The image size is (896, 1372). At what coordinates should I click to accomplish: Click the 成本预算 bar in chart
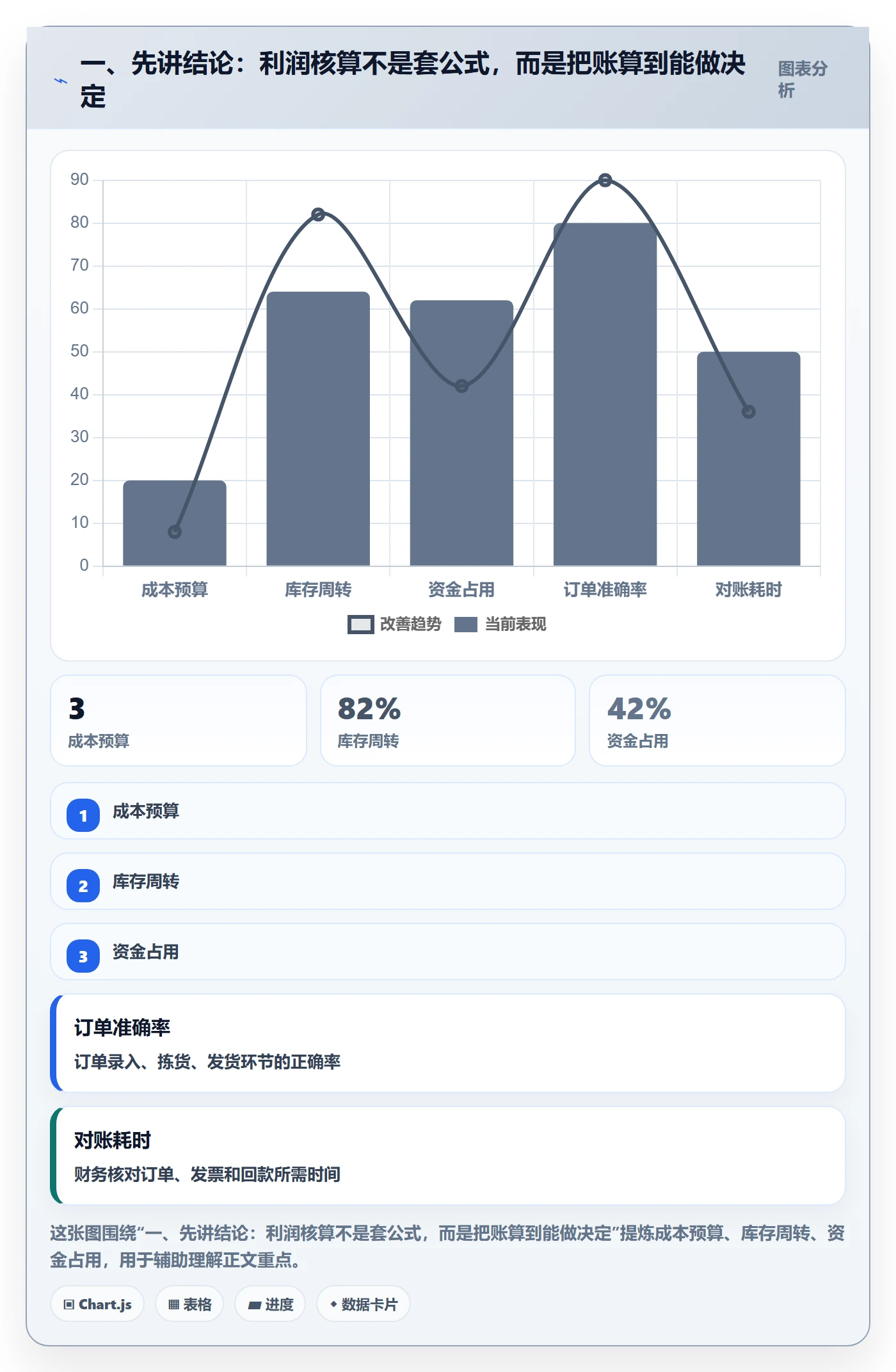pyautogui.click(x=175, y=523)
